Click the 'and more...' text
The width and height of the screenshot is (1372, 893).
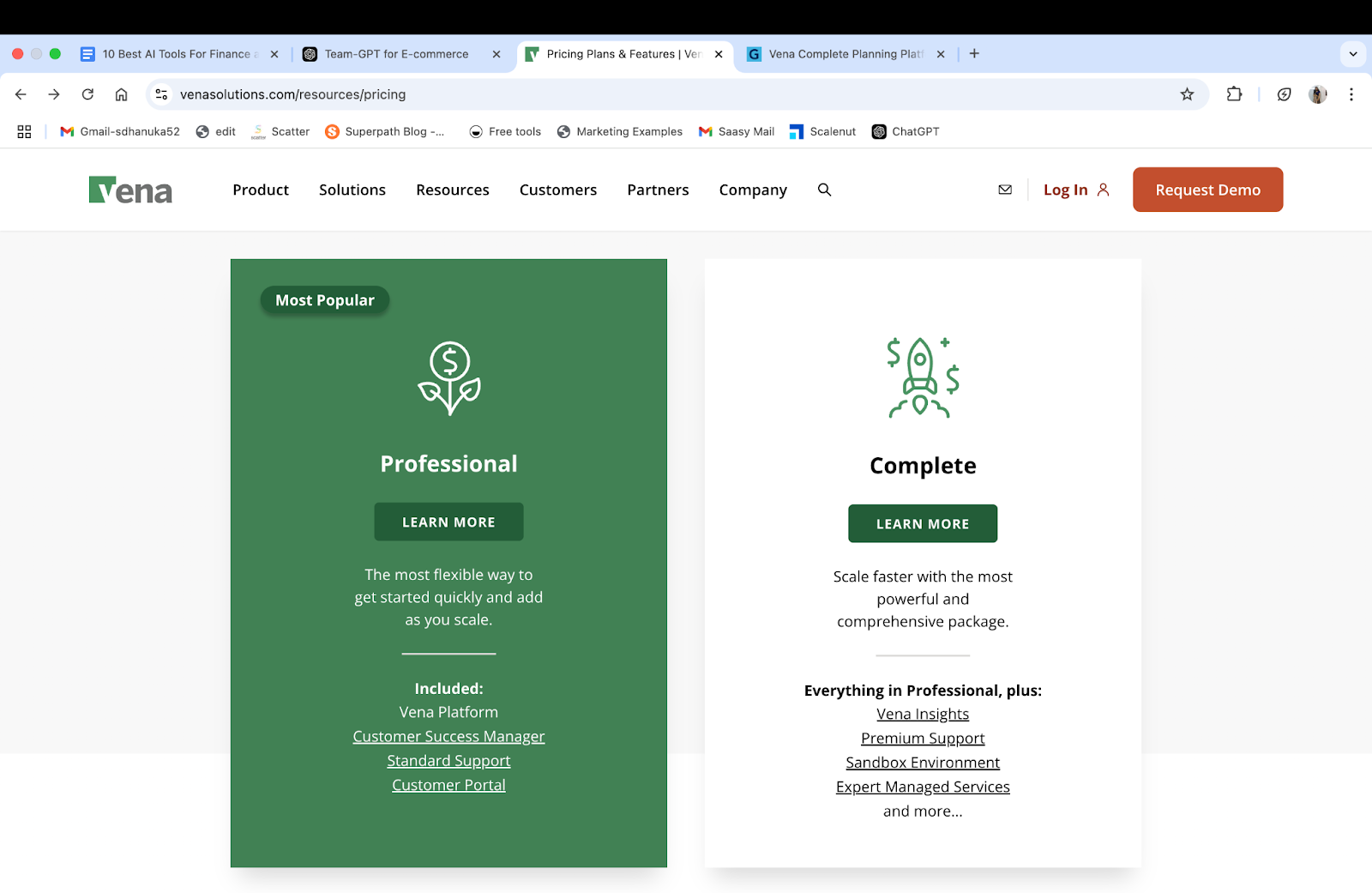tap(923, 811)
